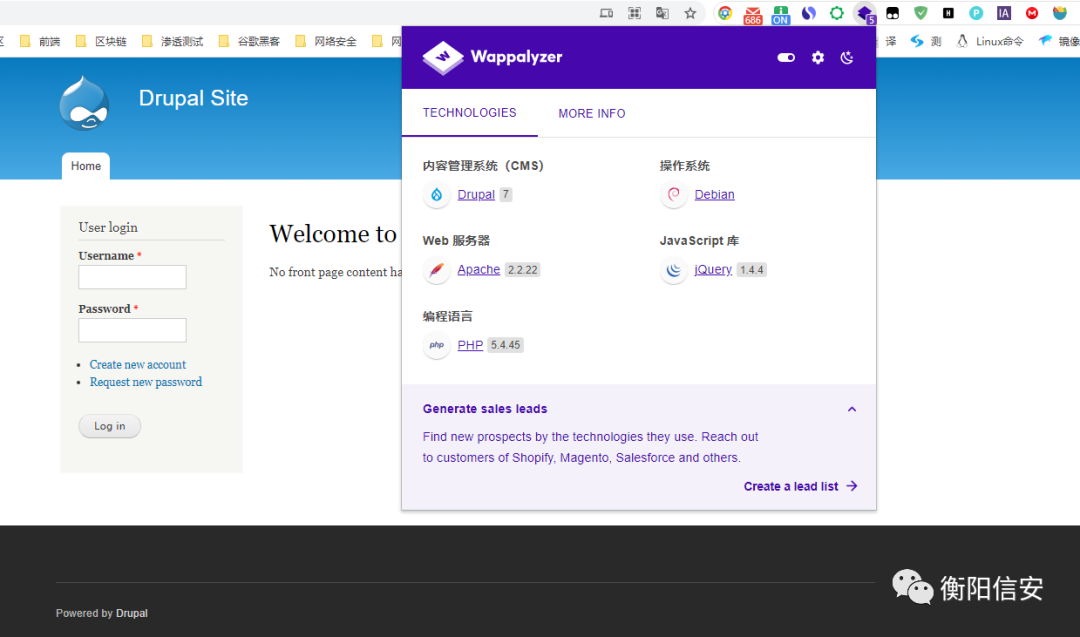This screenshot has width=1080, height=637.
Task: Collapse the Generate sales leads section
Action: [852, 409]
